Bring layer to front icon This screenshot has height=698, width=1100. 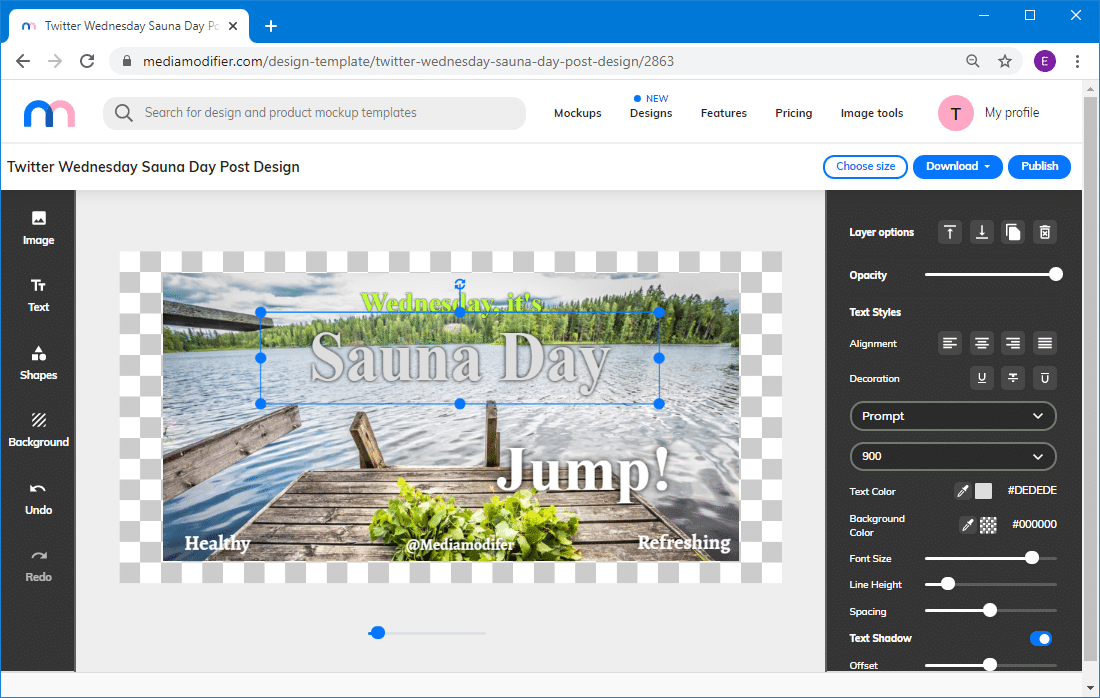950,232
